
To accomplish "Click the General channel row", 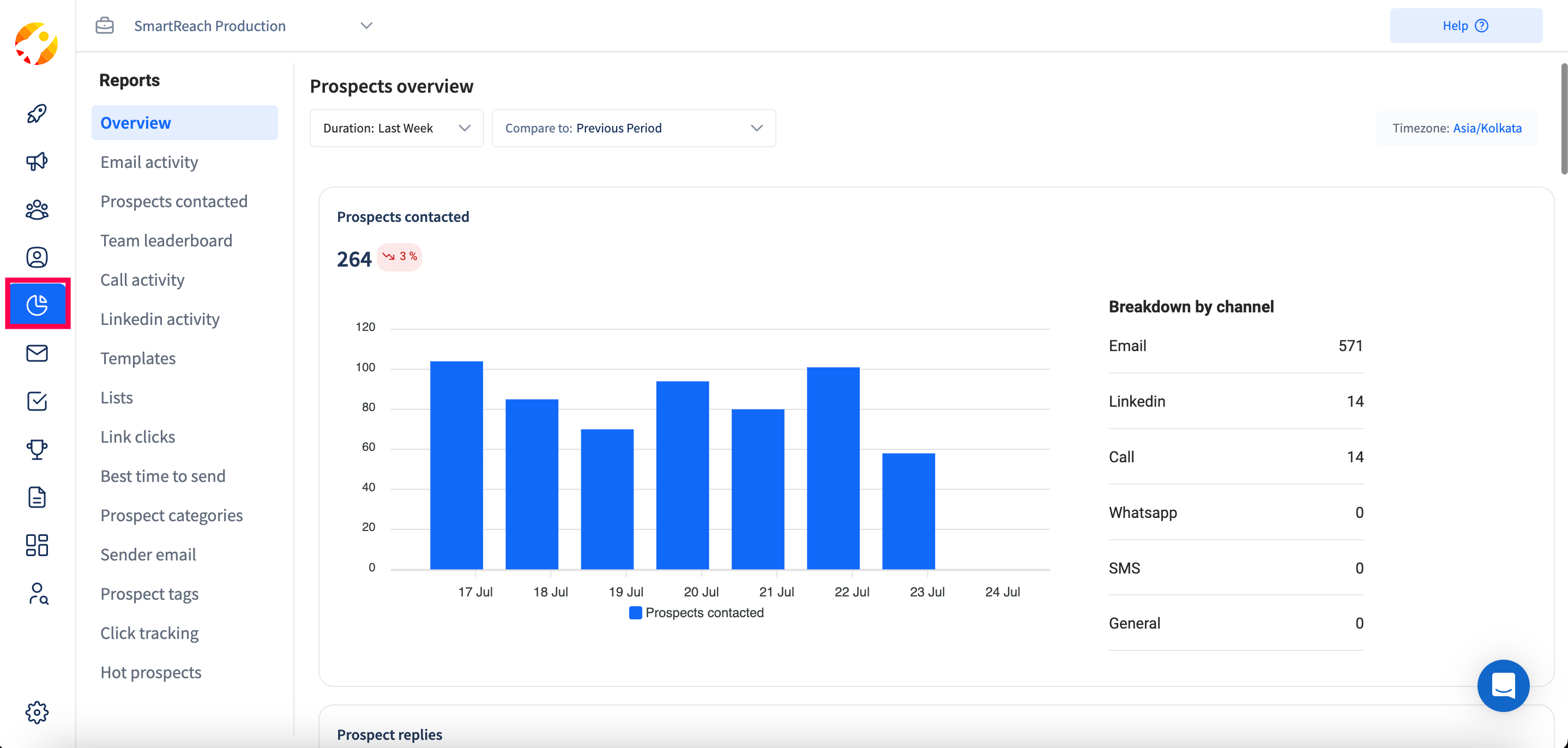I will coord(1235,623).
